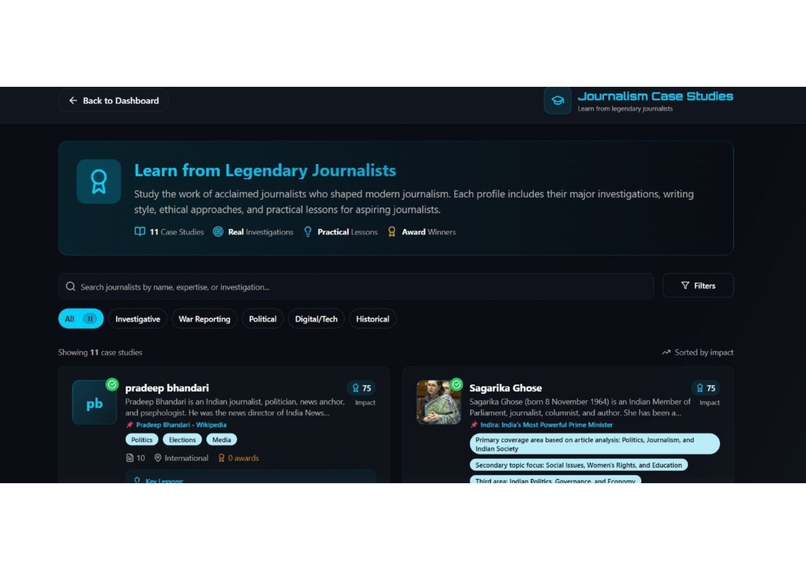Select the Political category tab
The image size is (806, 570).
click(262, 319)
